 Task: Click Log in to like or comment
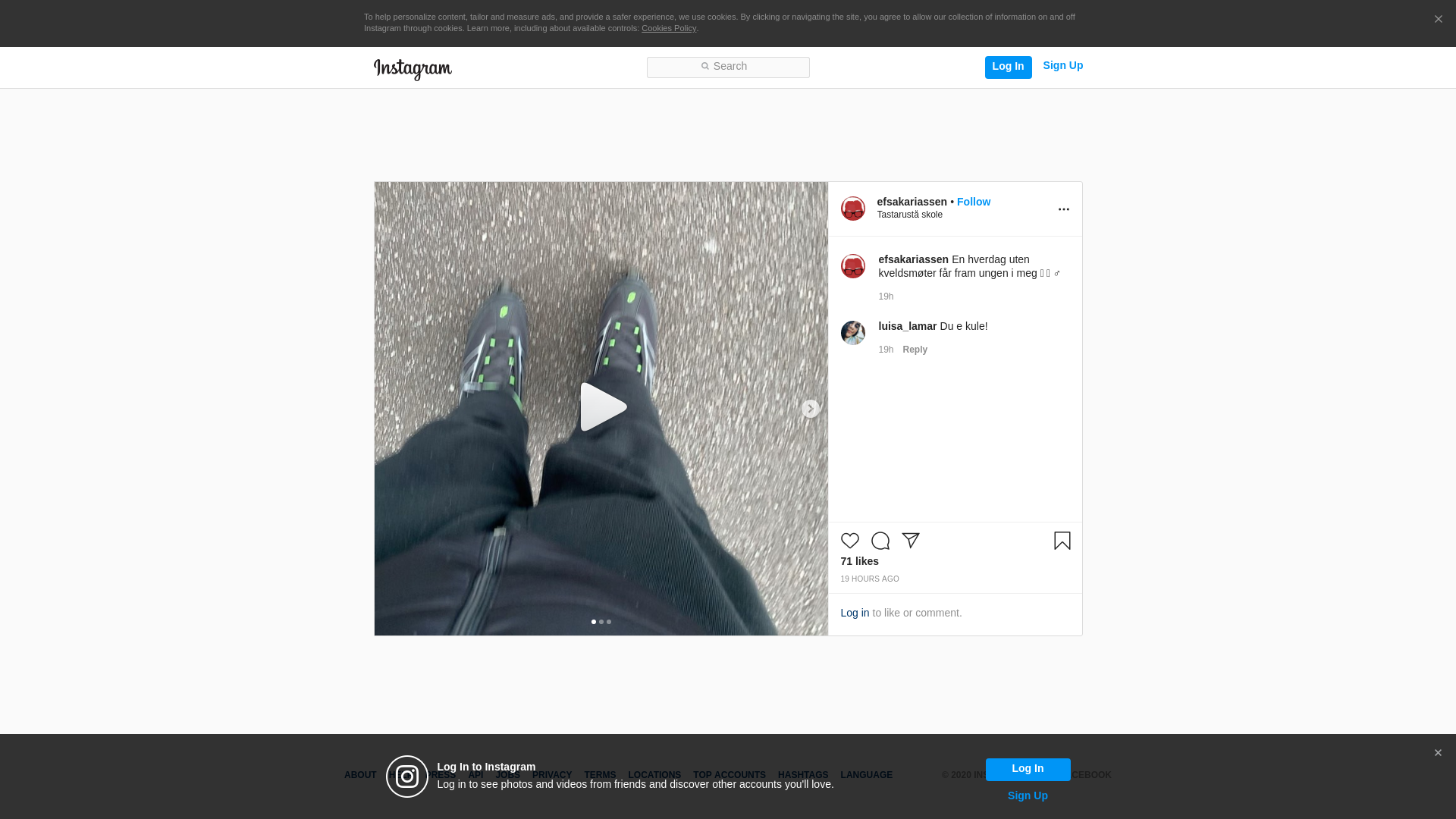pos(854,613)
